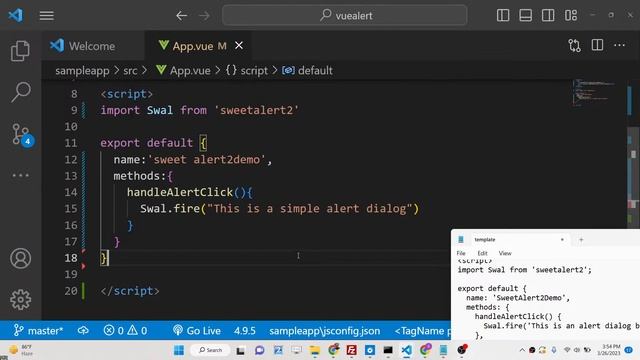
Task: Open the Explorer view in the activity bar
Action: tap(20, 51)
